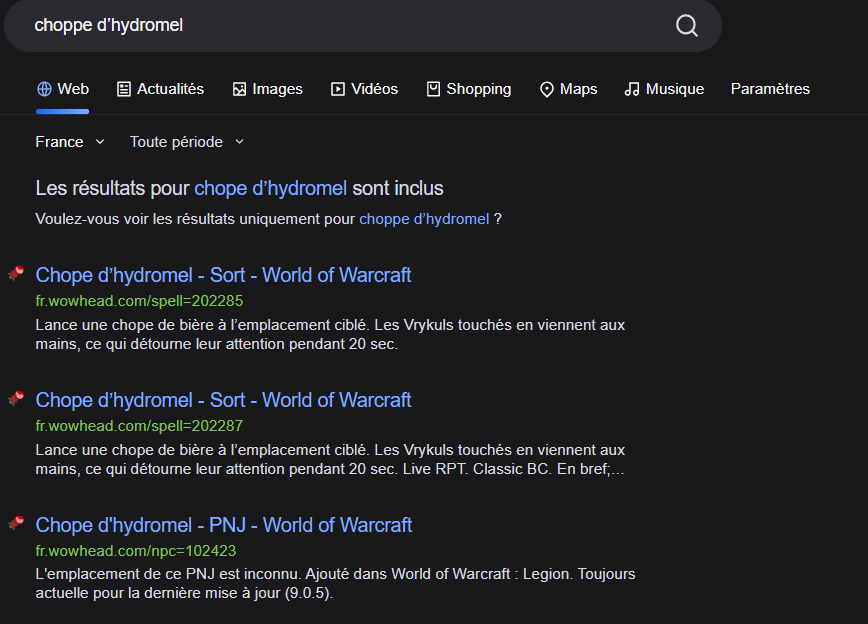
Task: Click the map pin icon beside Maps
Action: 546,90
